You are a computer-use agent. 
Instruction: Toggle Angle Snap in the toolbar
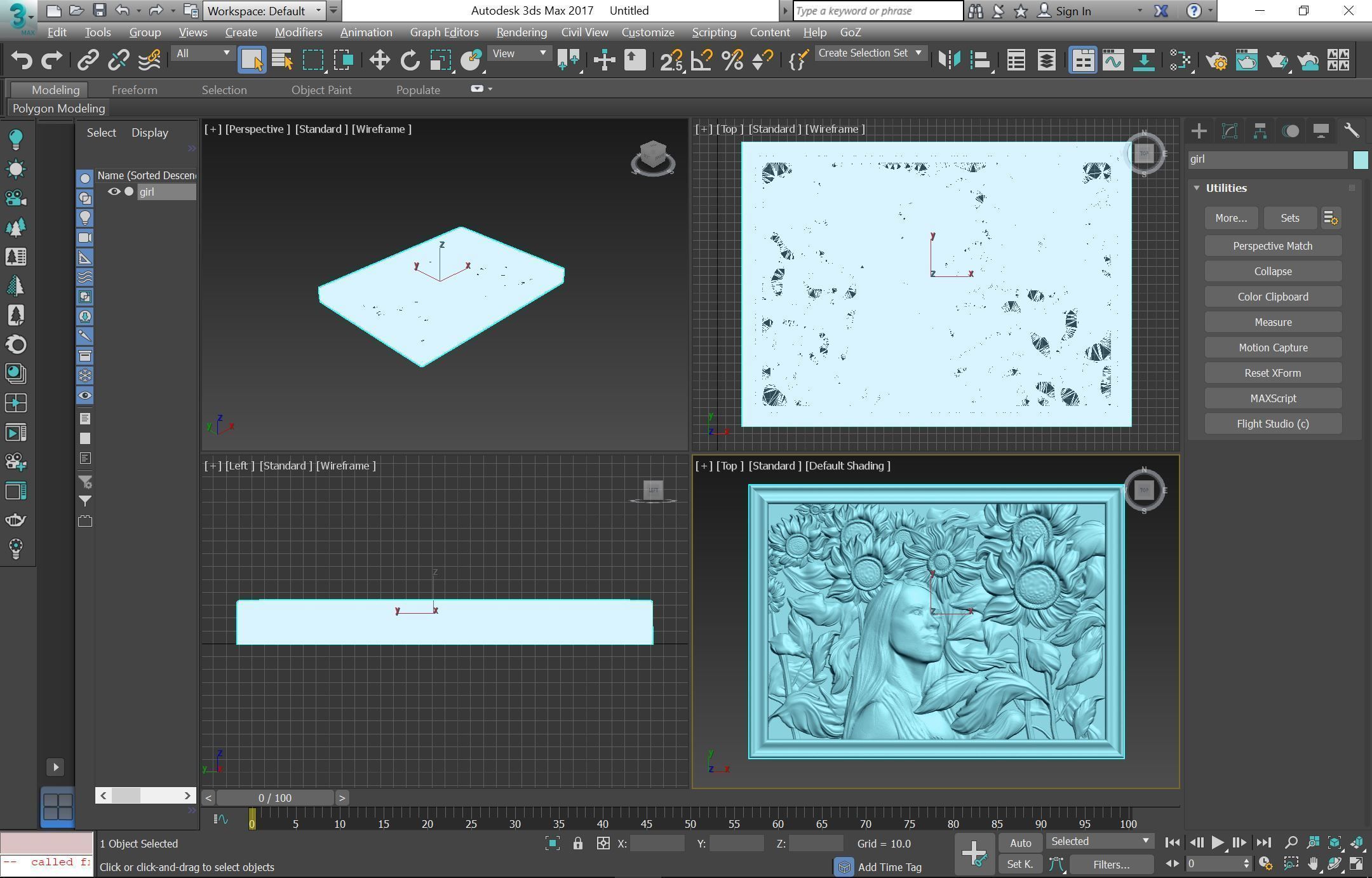click(x=702, y=60)
